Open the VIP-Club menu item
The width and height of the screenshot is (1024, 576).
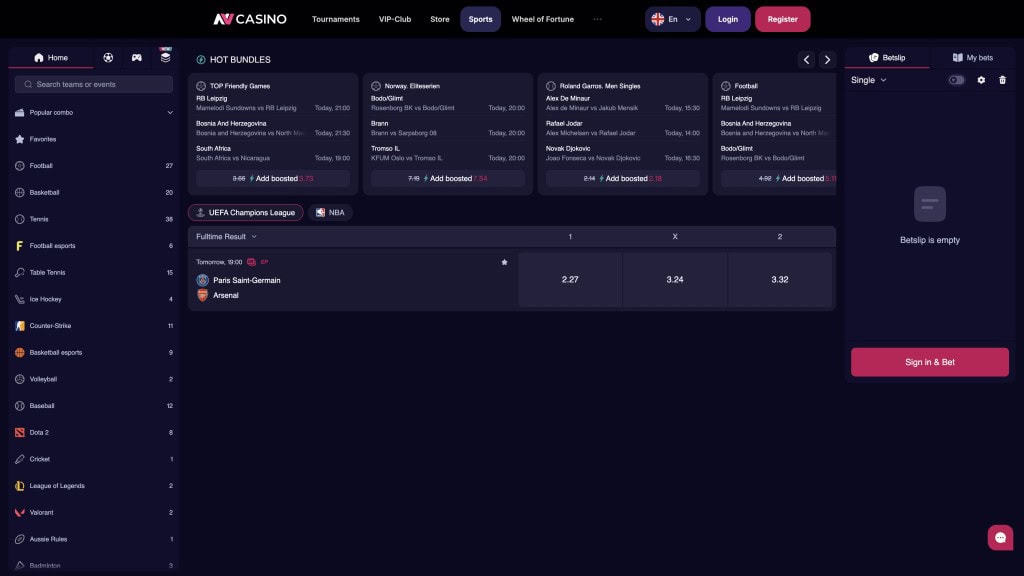[x=395, y=19]
